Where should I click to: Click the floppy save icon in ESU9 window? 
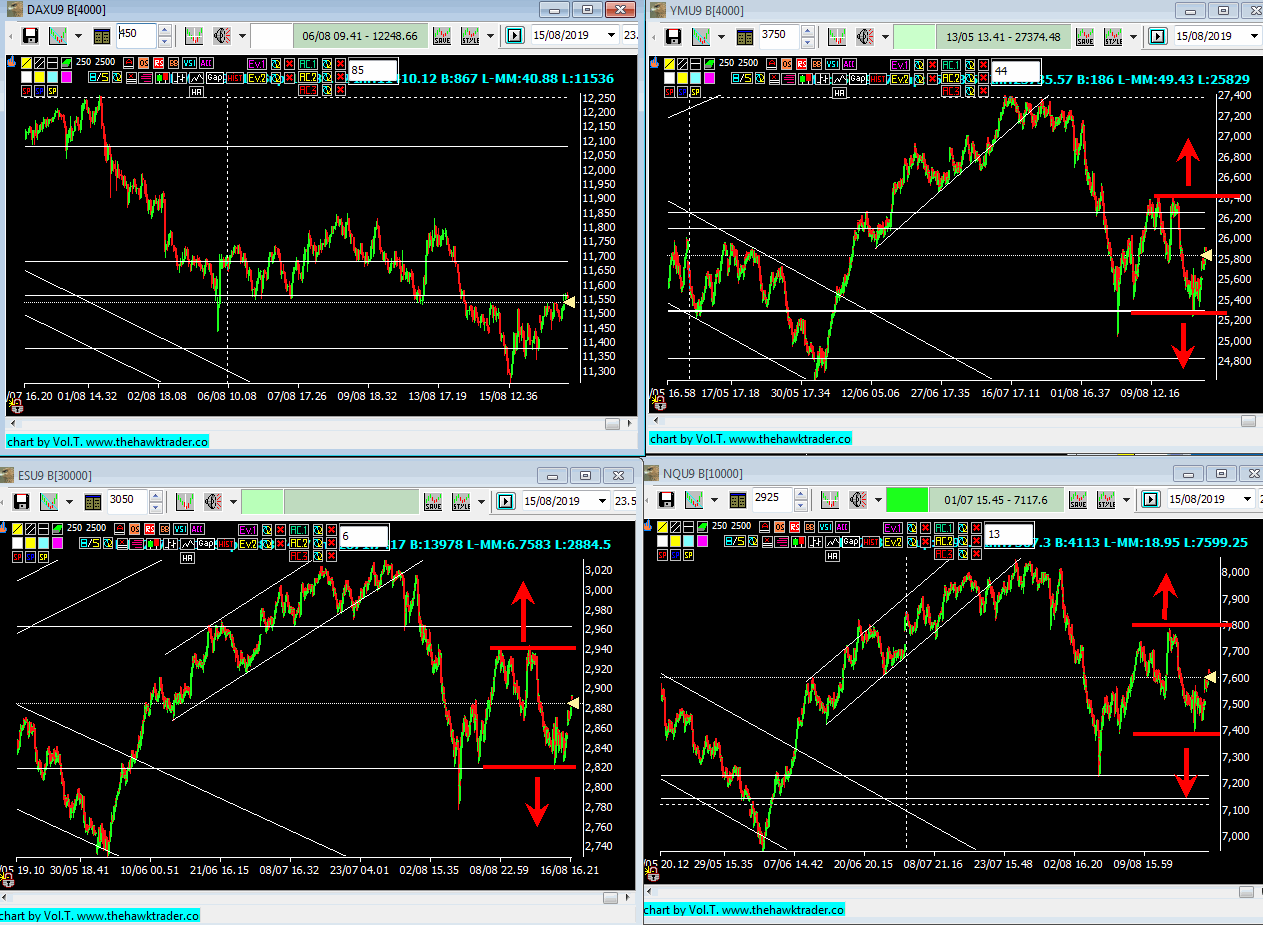click(23, 500)
